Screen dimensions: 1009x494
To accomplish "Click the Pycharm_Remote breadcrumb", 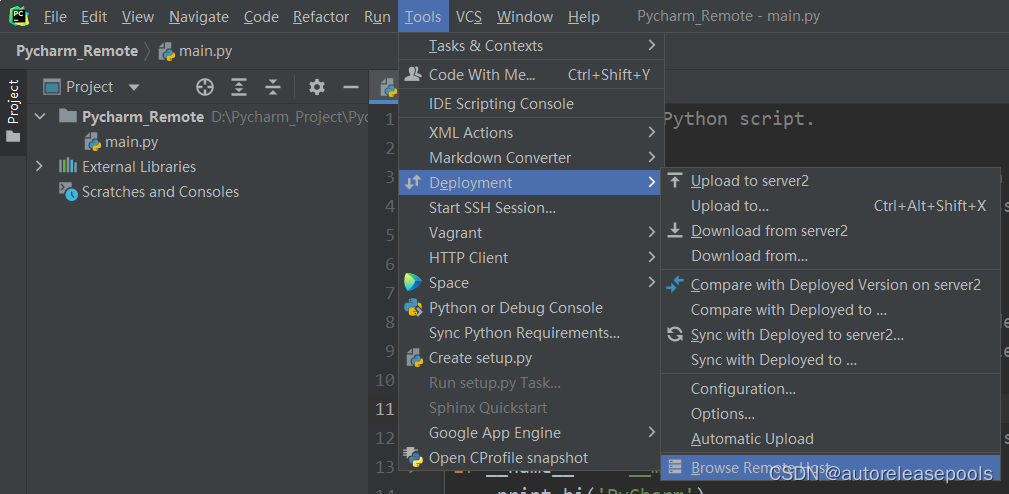I will [x=77, y=51].
